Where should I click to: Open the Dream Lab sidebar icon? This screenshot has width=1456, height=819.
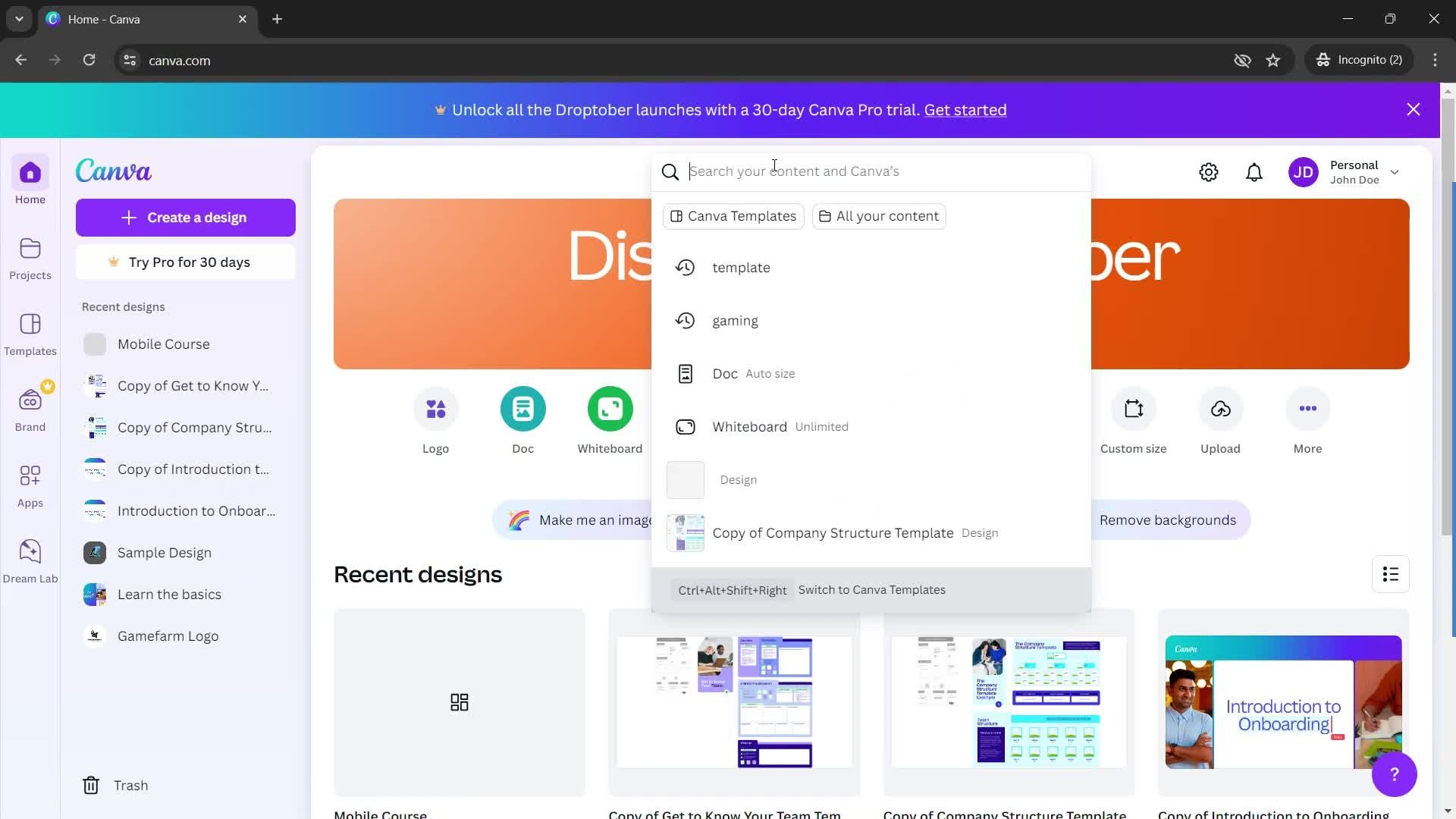coord(30,562)
